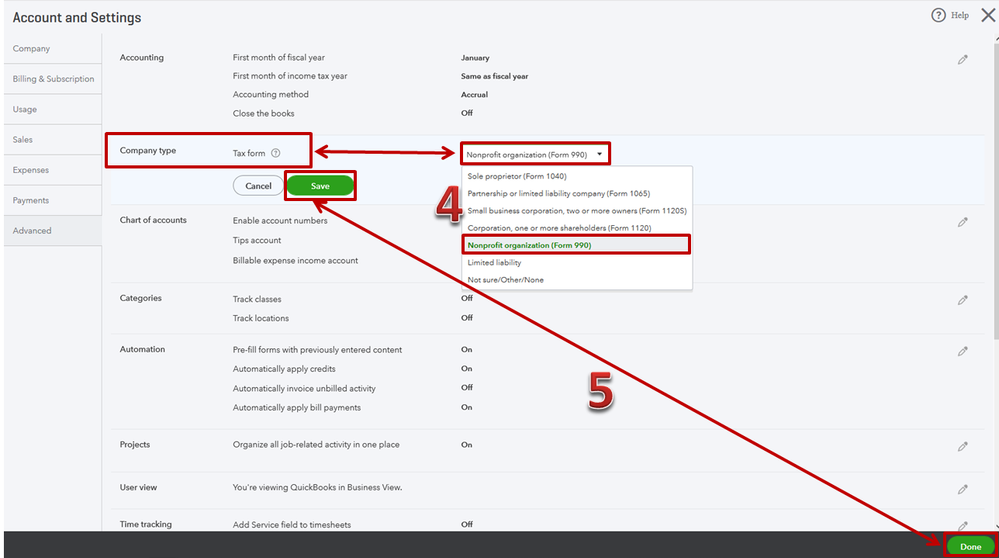
Task: Edit Chart of accounts with its pencil icon
Action: point(963,222)
